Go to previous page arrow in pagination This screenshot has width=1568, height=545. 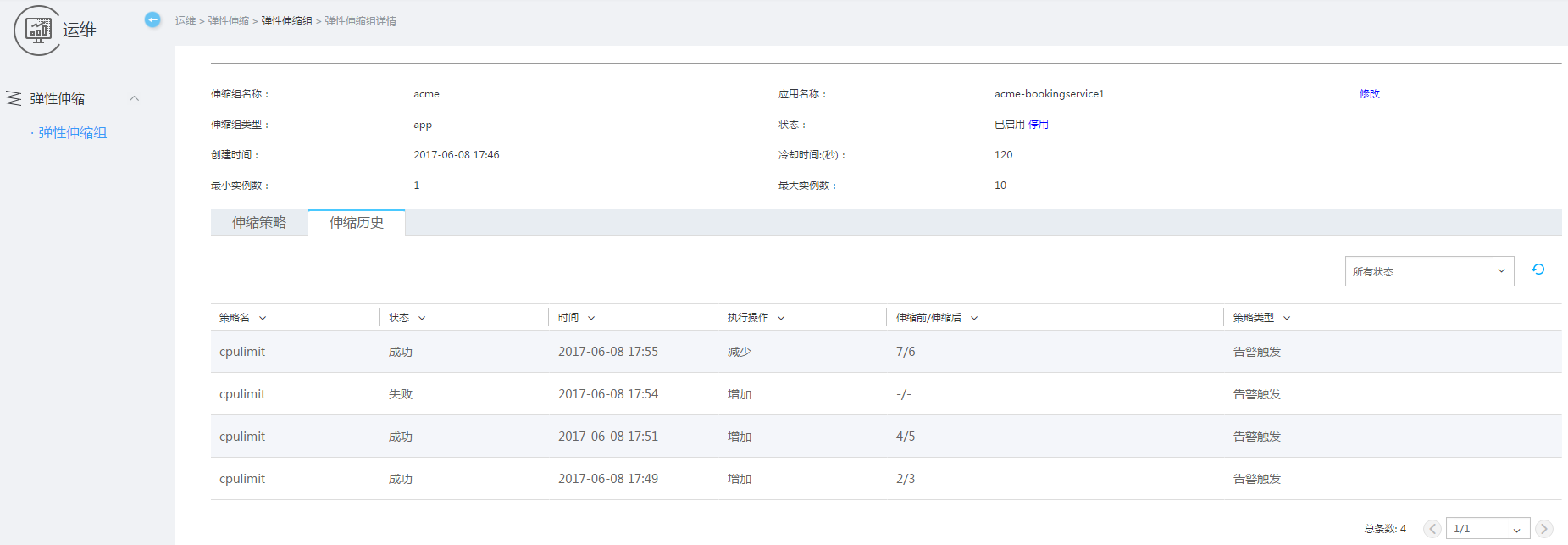coord(1432,529)
